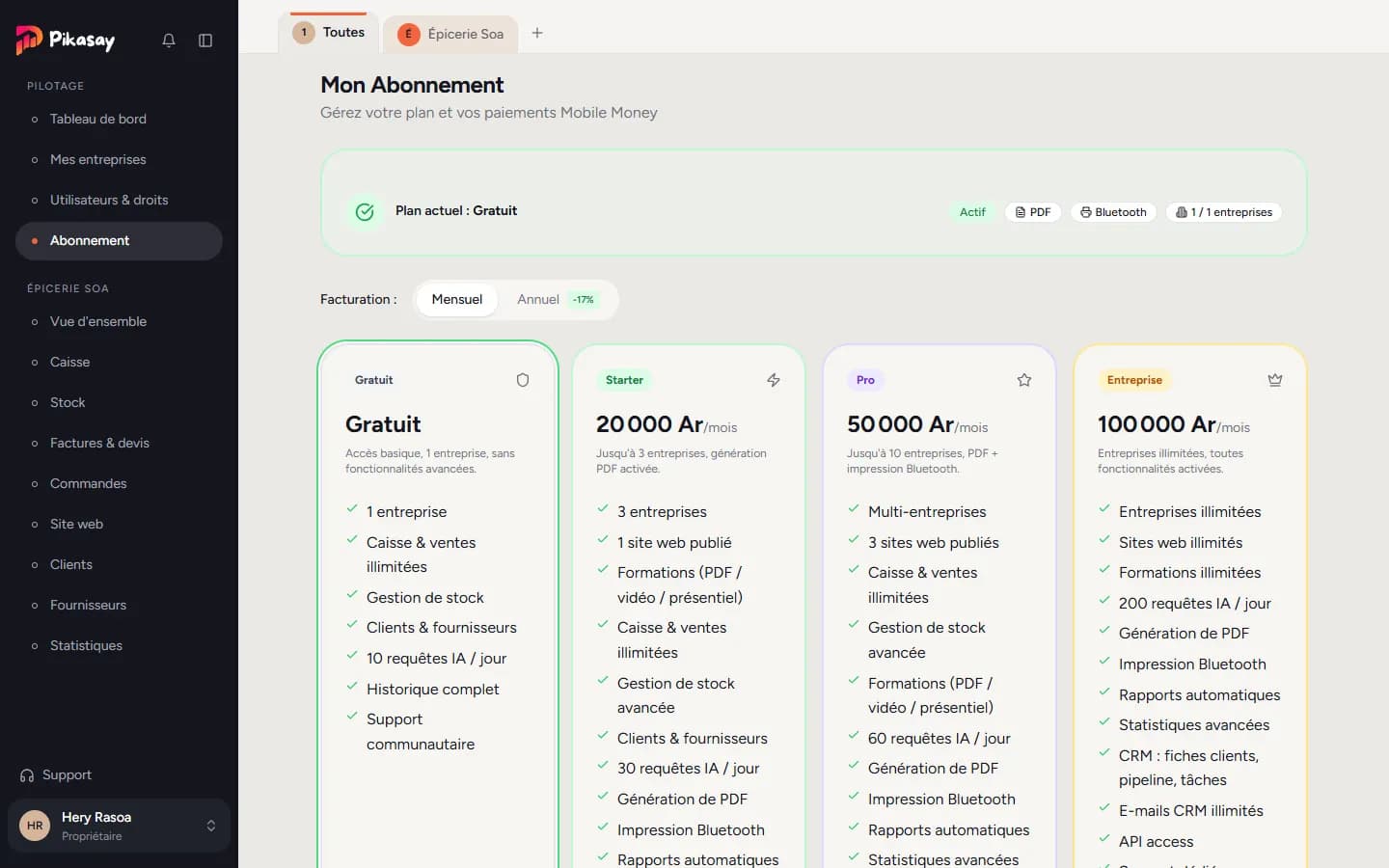This screenshot has height=868, width=1389.
Task: Select Abonnement in sidebar
Action: [119, 241]
